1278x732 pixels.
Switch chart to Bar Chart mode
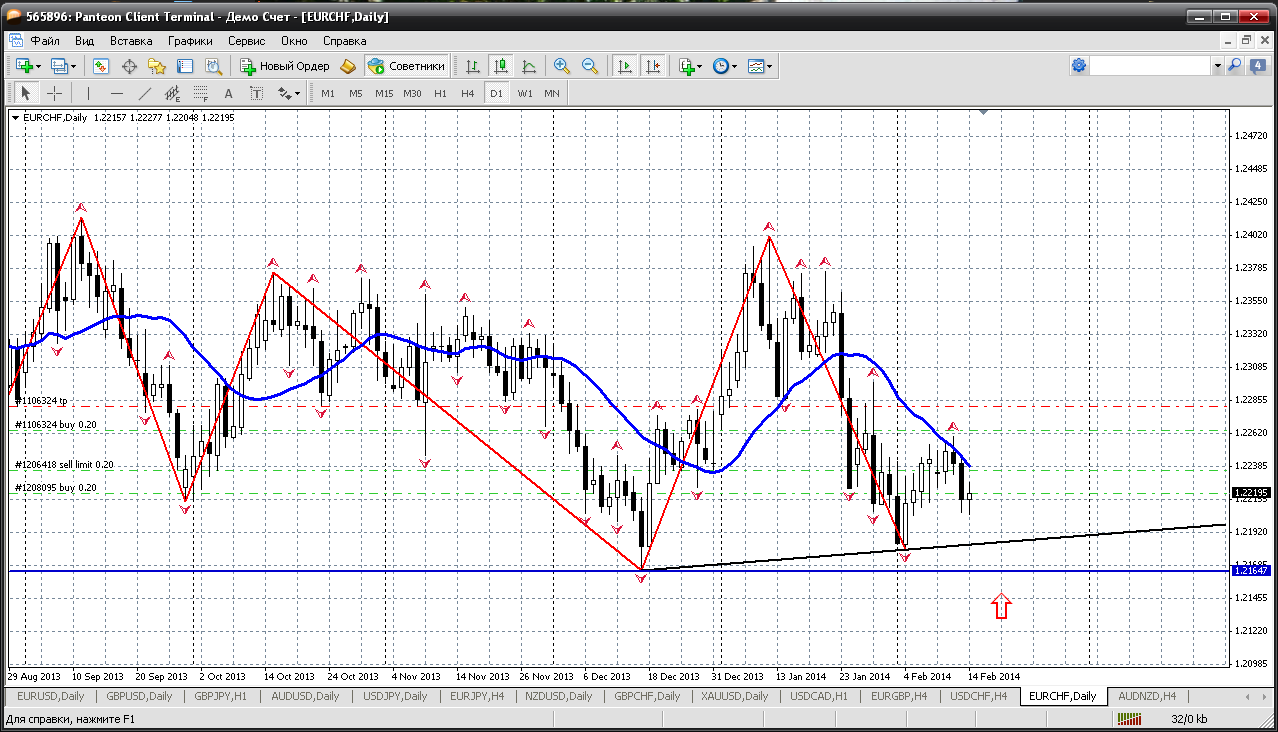tap(473, 66)
